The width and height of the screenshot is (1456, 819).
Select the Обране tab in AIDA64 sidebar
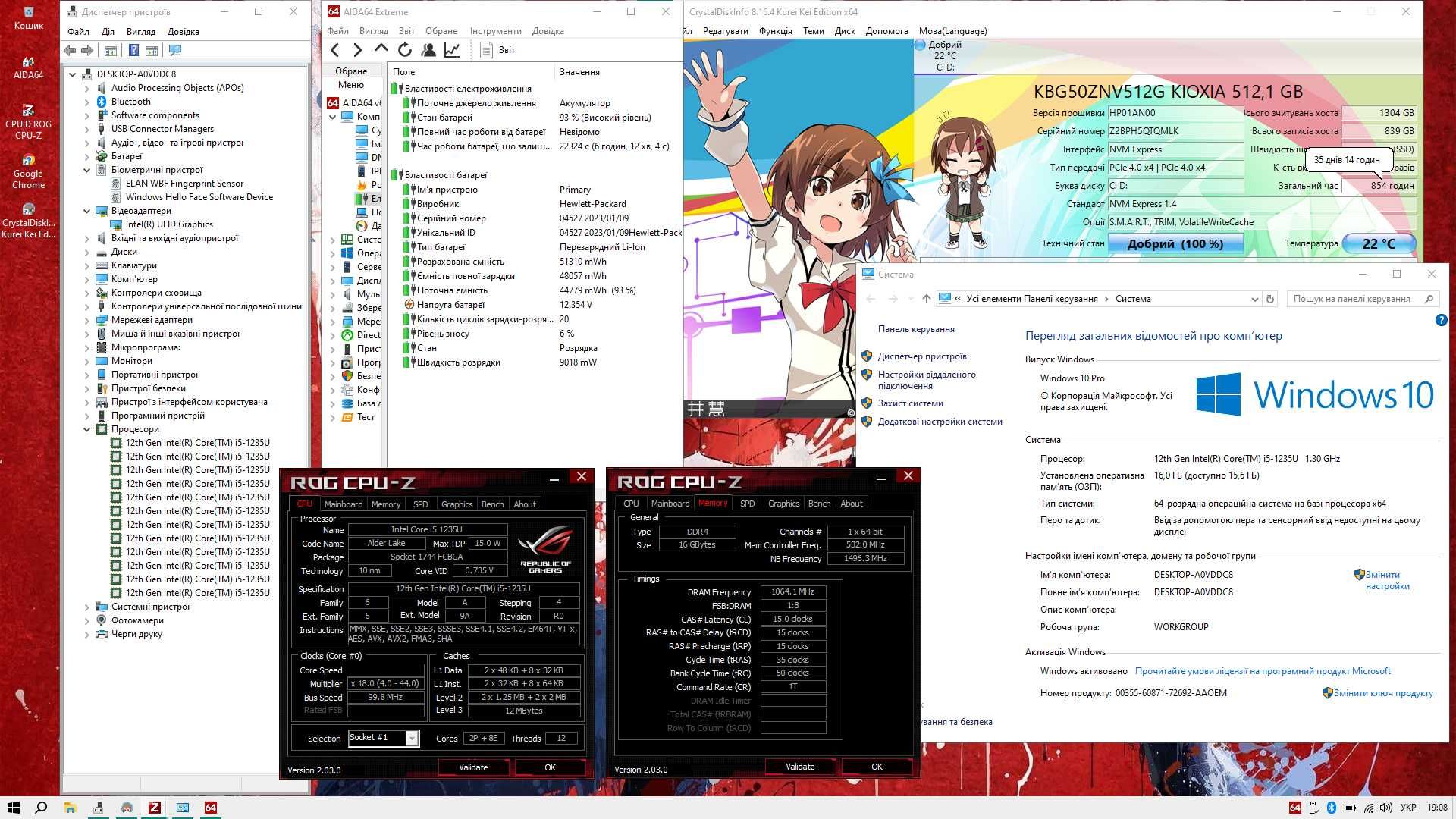point(351,71)
